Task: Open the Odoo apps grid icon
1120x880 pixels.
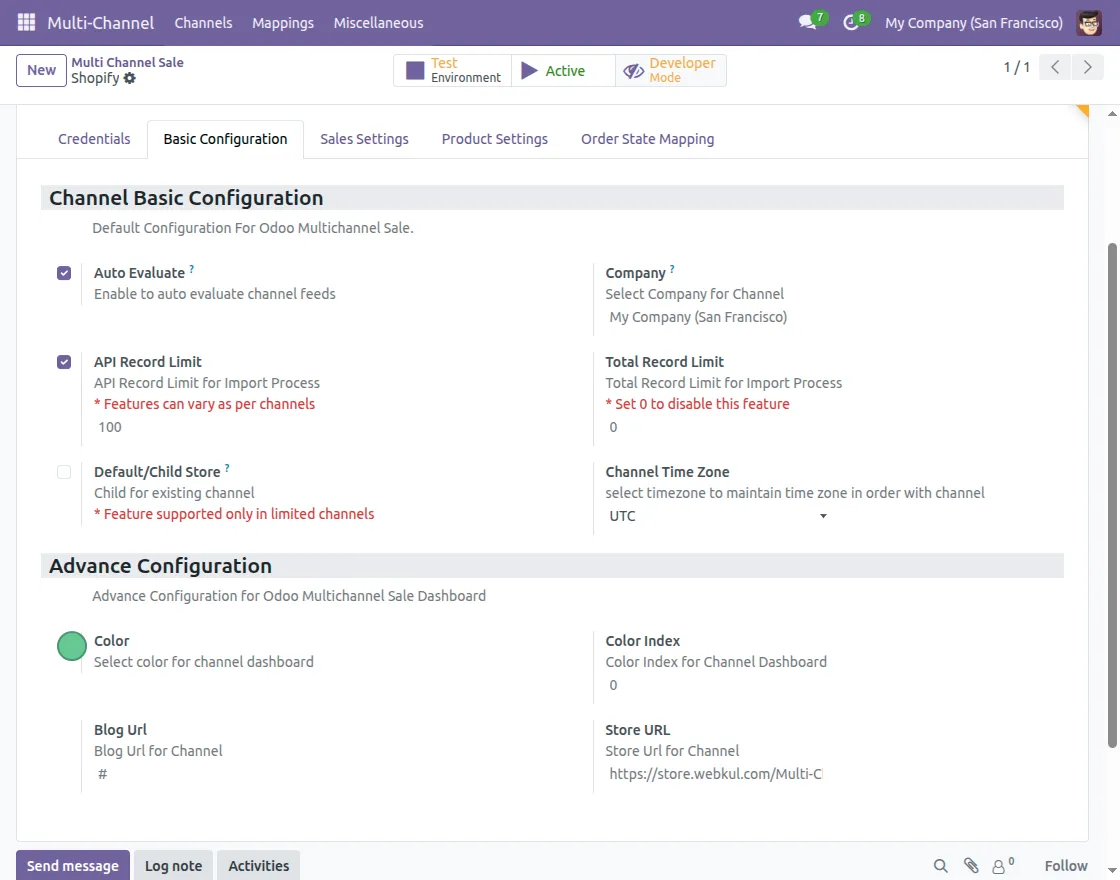Action: [25, 22]
